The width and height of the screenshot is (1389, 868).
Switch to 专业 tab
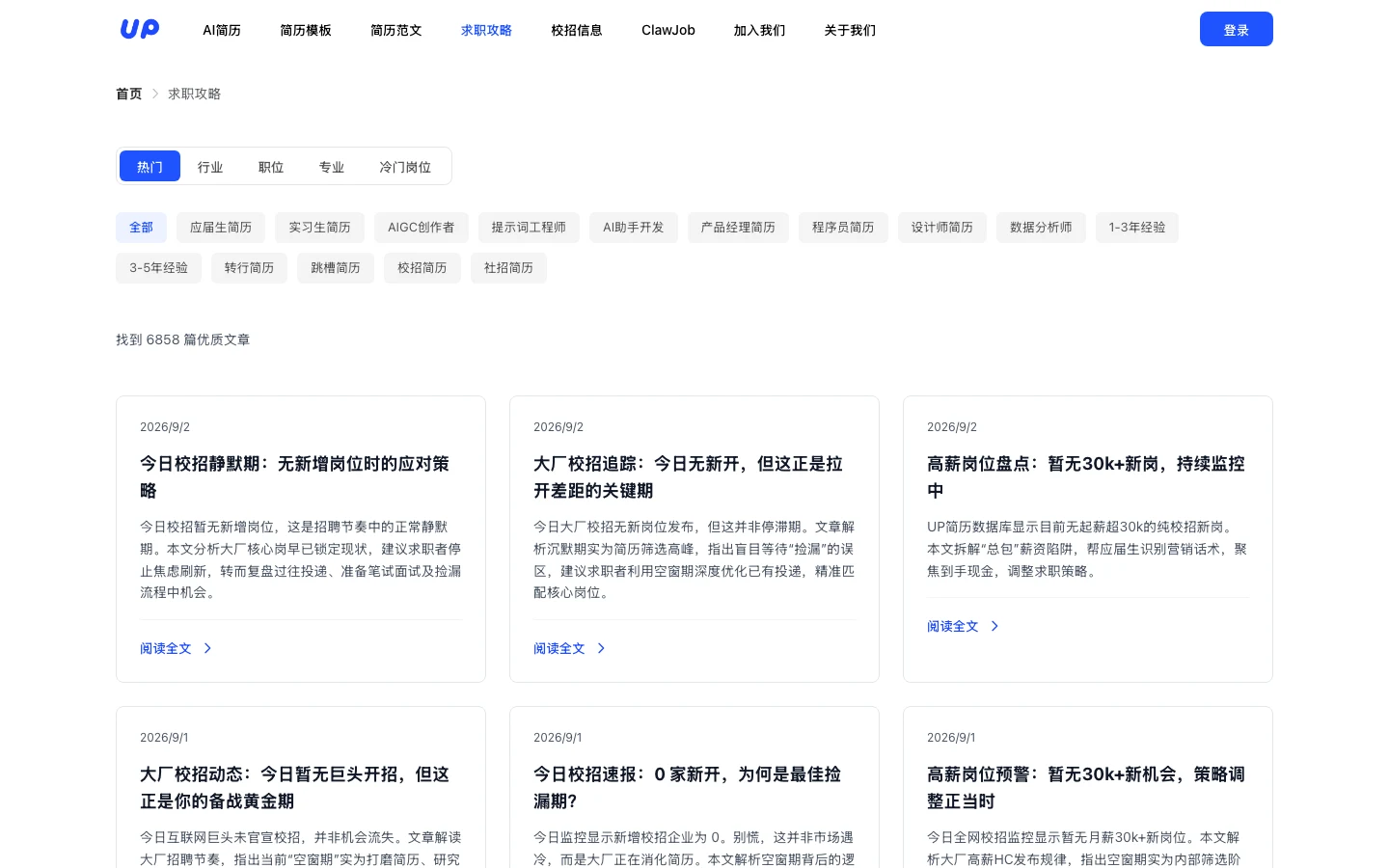332,166
